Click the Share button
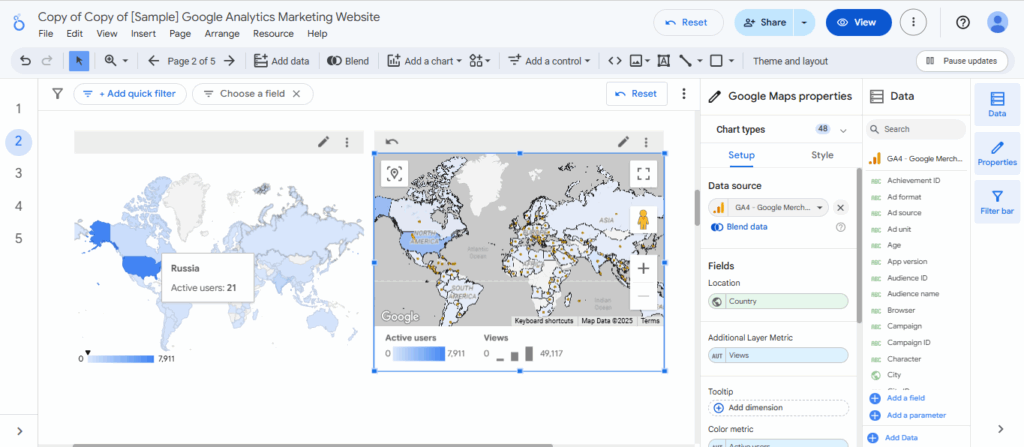The height and width of the screenshot is (447, 1024). tap(764, 22)
